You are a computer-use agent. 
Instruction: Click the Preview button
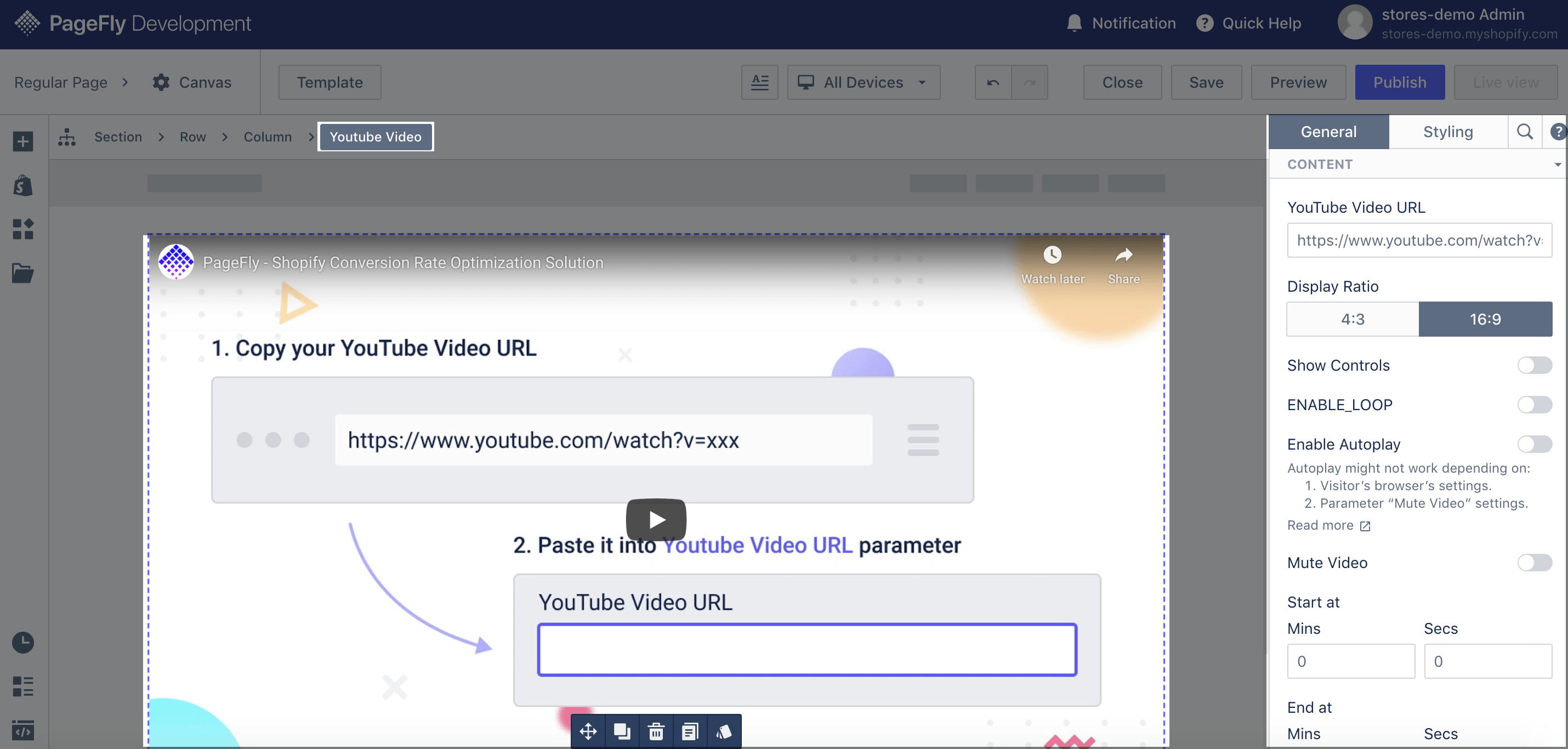pyautogui.click(x=1298, y=82)
